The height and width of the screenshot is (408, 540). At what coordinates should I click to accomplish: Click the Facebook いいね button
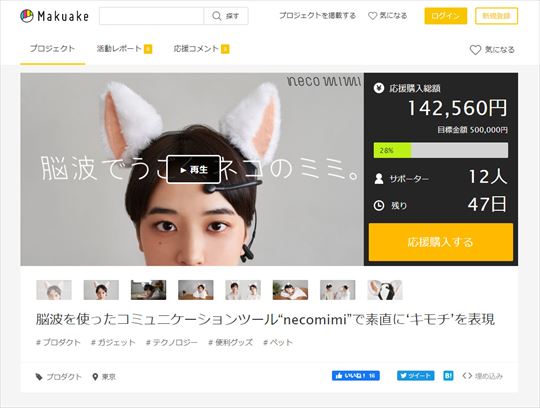356,376
